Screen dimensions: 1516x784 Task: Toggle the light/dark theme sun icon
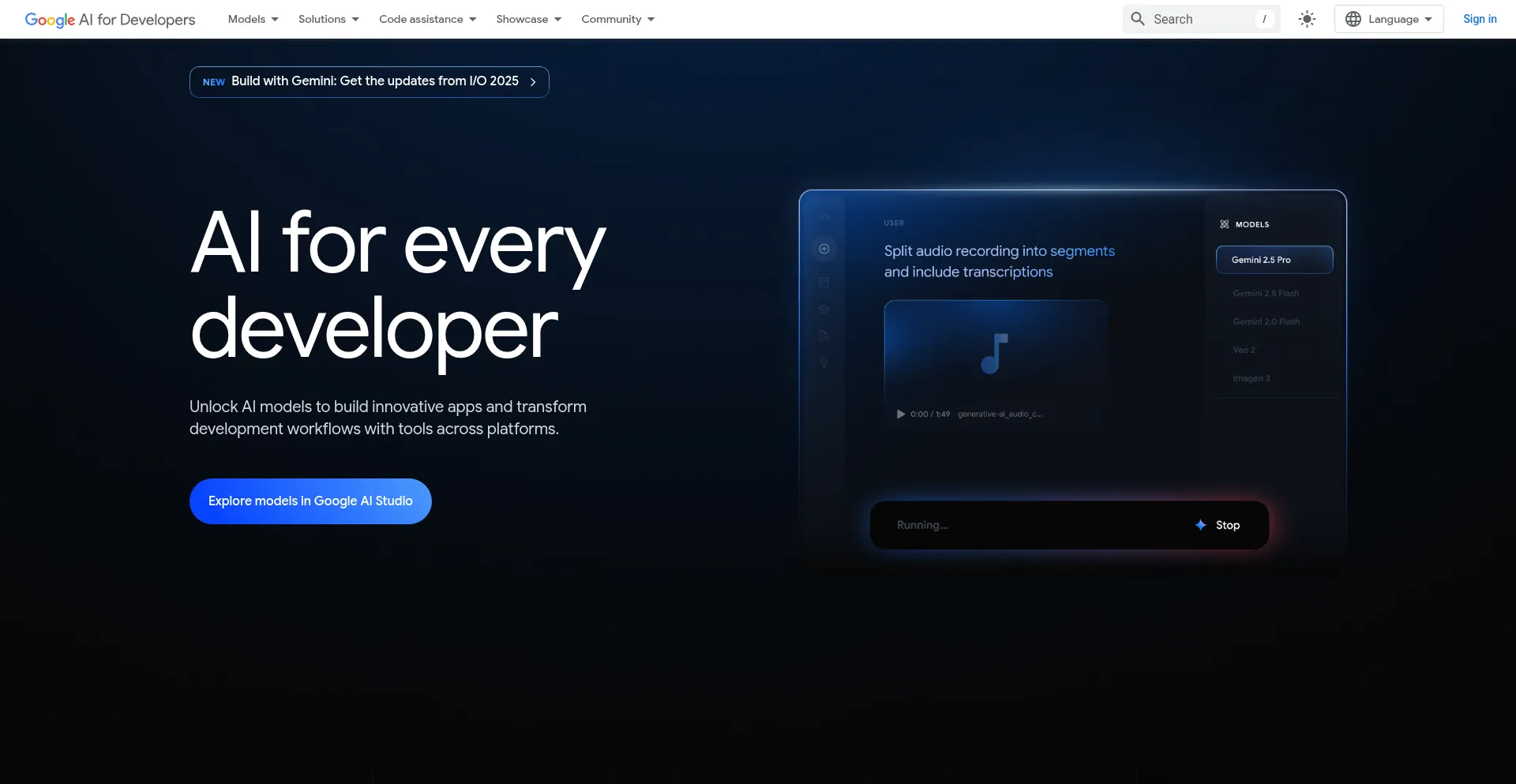[1308, 19]
